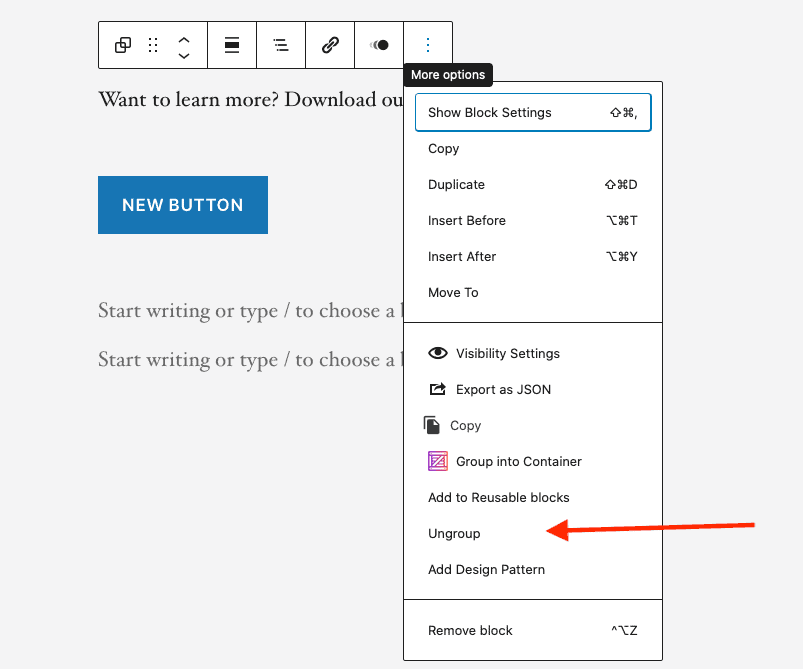803x669 pixels.
Task: Click the move up chevron
Action: [x=184, y=38]
